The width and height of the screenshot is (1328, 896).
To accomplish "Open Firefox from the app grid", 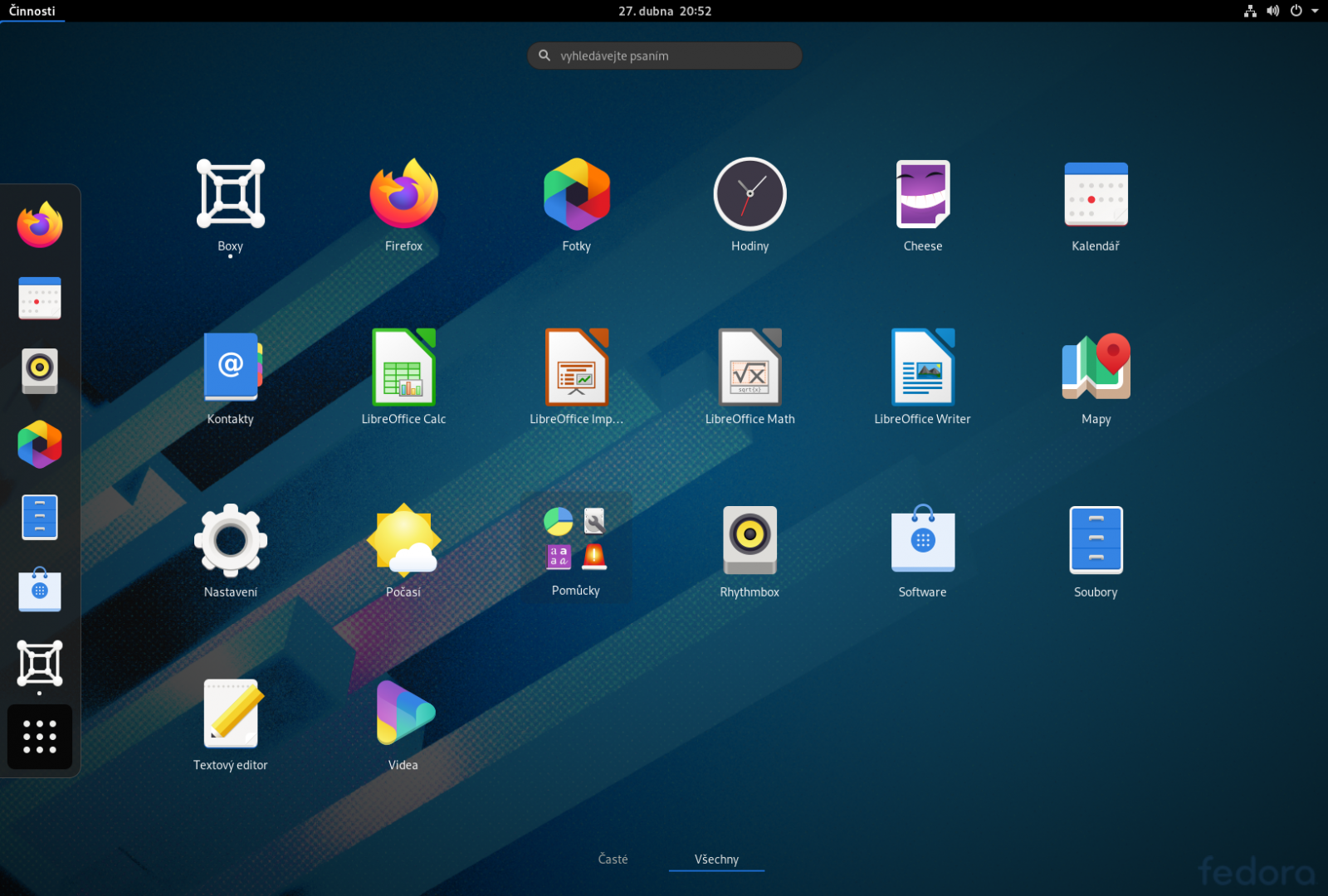I will click(x=403, y=194).
